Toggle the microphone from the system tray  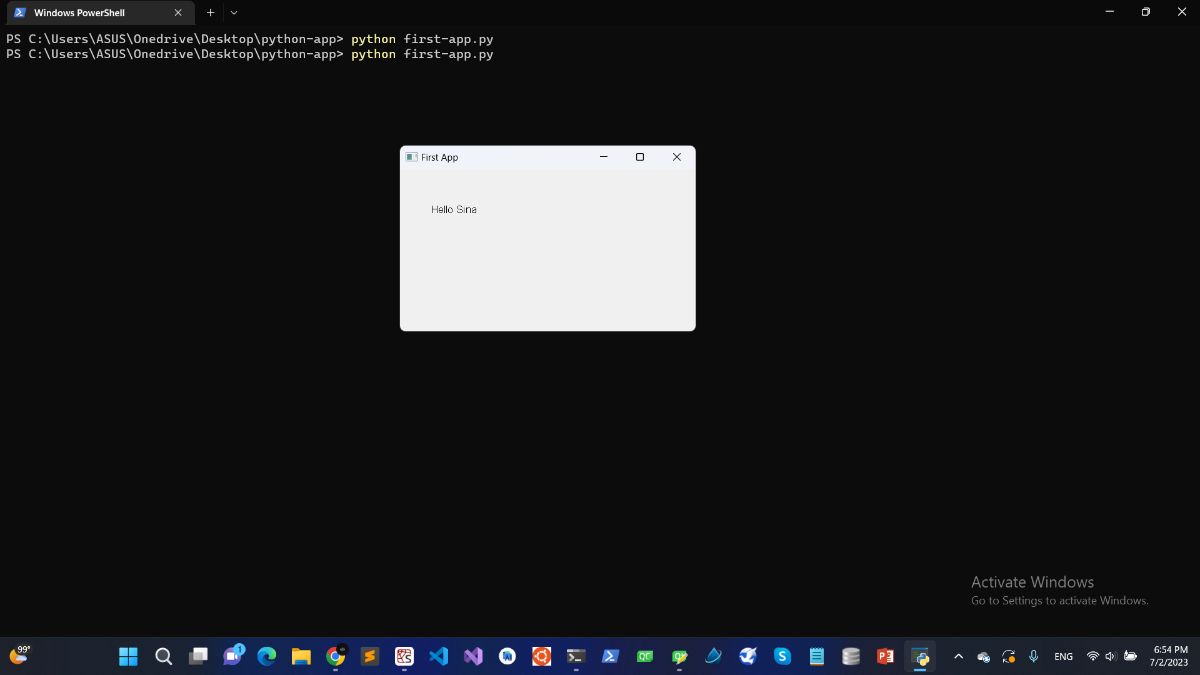coord(1033,656)
